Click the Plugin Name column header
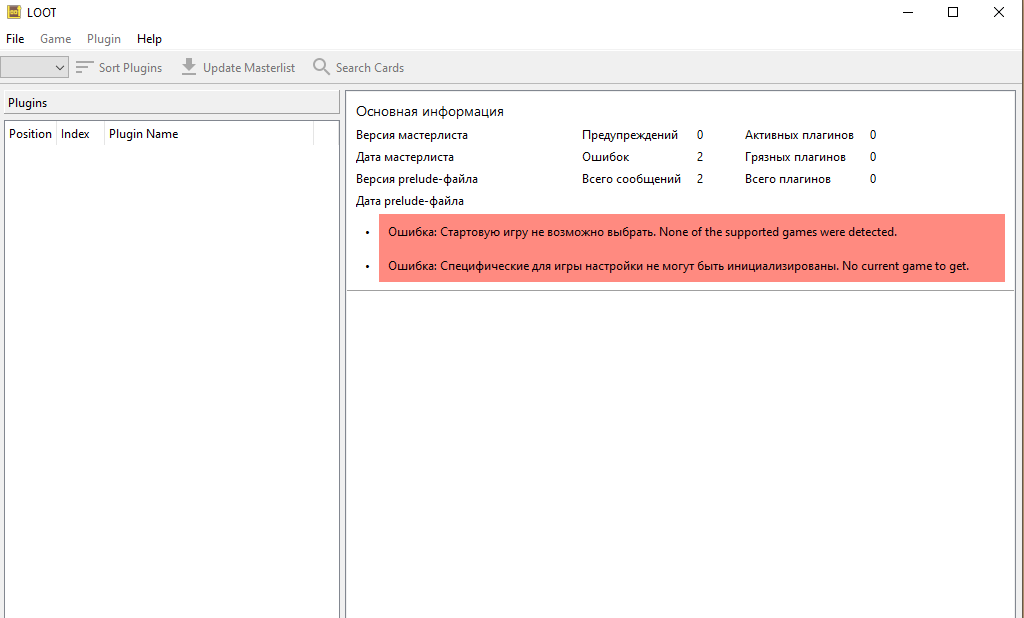1024x618 pixels. (x=208, y=133)
